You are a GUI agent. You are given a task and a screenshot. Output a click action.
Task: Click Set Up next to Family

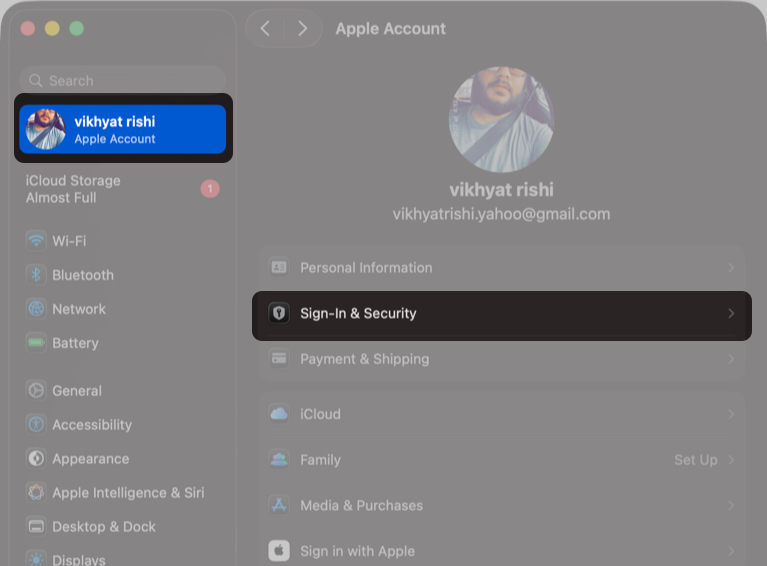click(696, 460)
